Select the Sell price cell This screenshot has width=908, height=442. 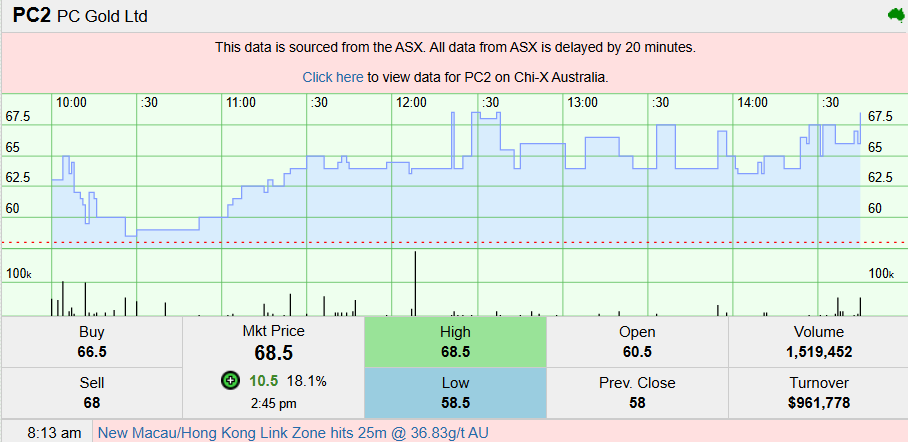coord(91,393)
